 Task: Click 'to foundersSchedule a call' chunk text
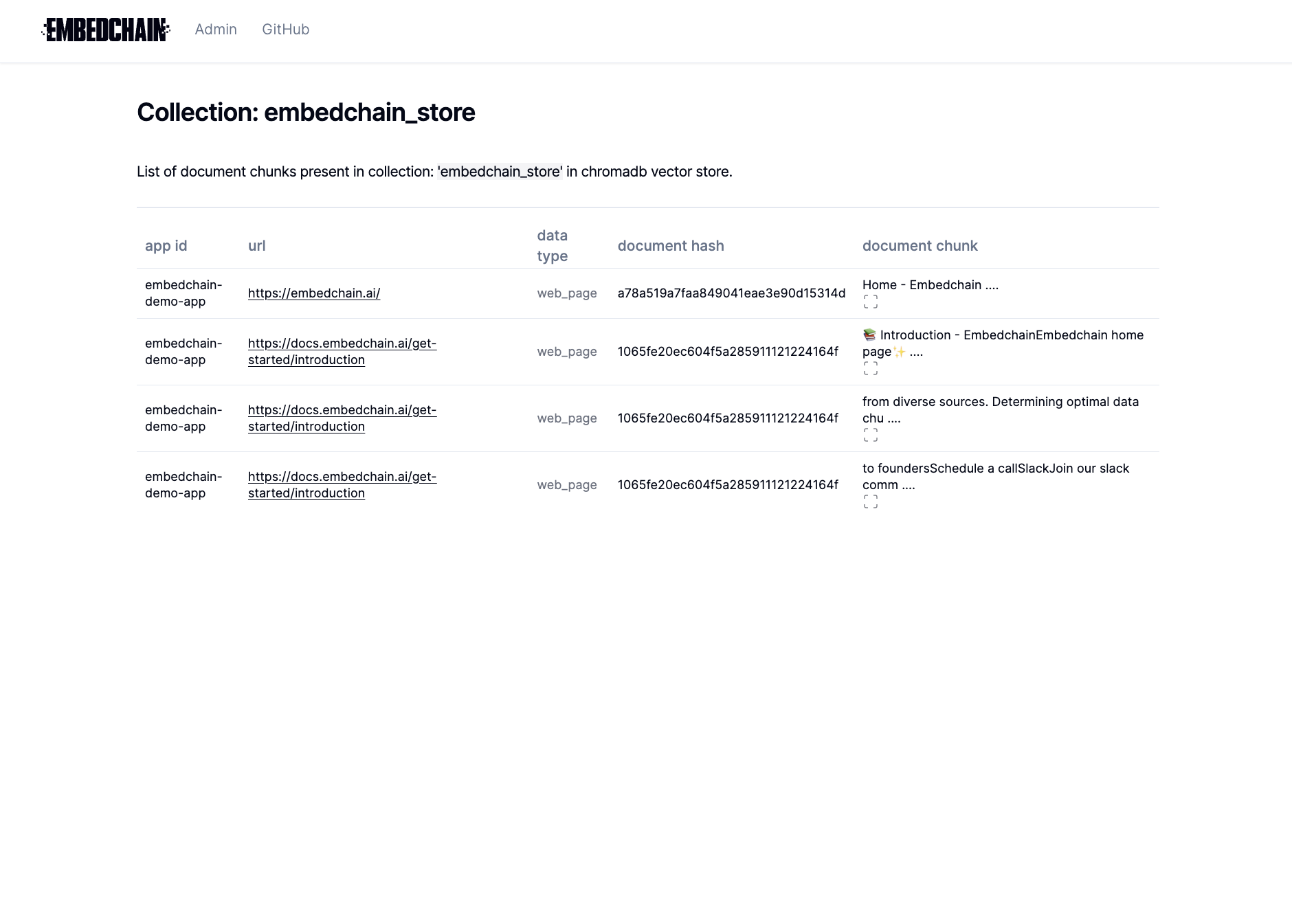(x=996, y=477)
